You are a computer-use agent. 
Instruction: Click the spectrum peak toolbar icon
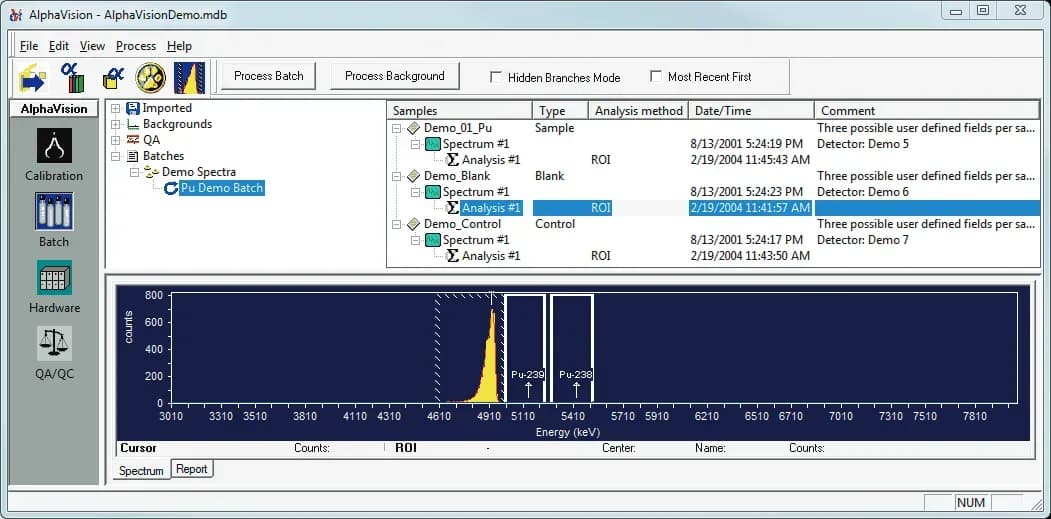point(190,78)
